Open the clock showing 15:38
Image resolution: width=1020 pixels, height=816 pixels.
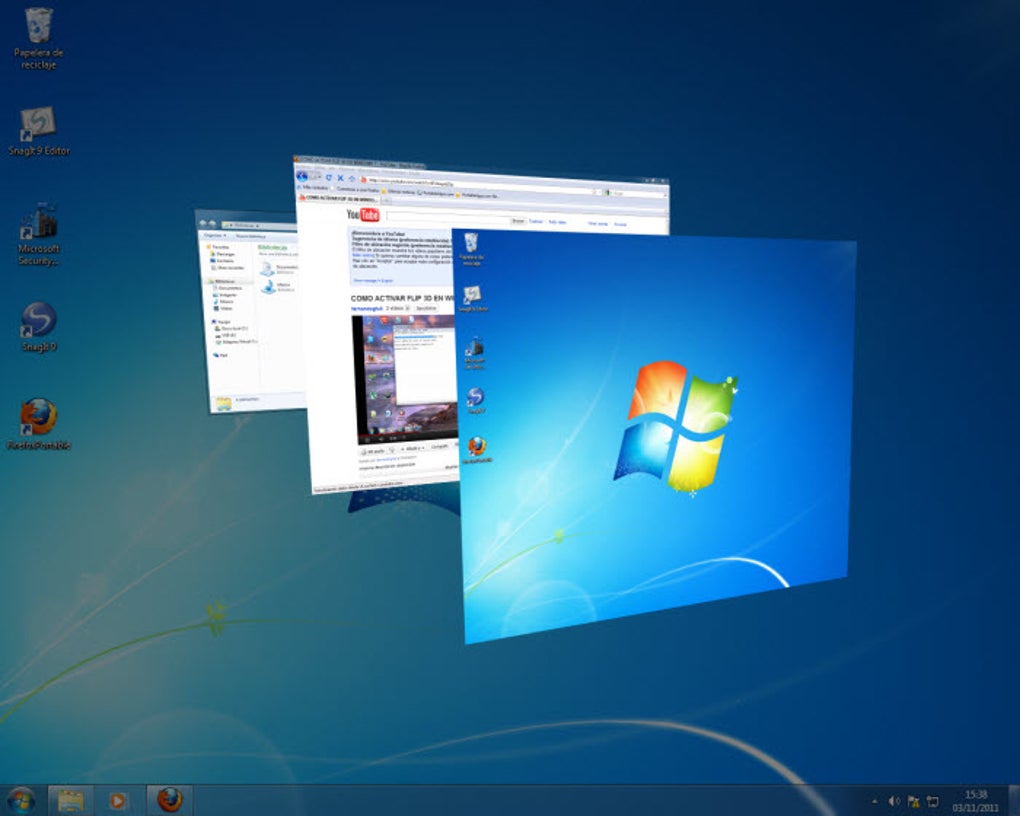coord(975,801)
